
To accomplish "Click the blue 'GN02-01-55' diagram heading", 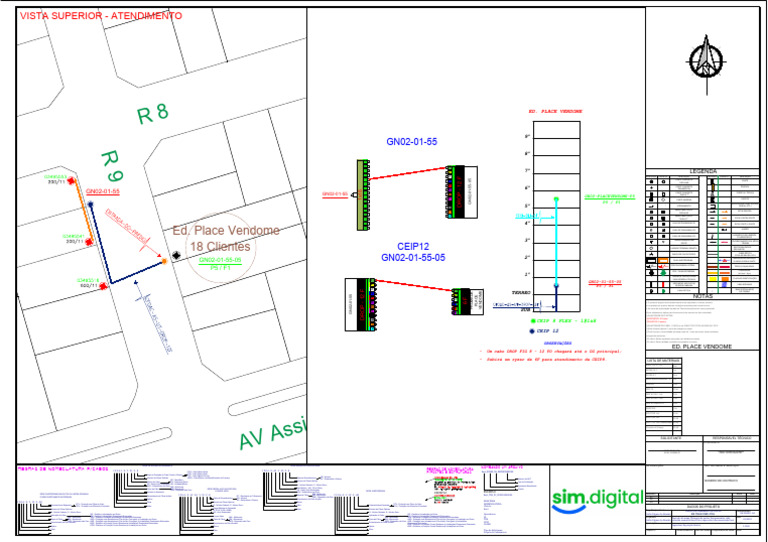I will point(412,142).
